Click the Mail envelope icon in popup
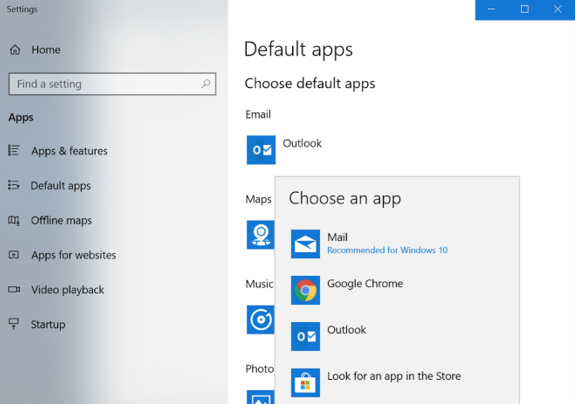This screenshot has width=576, height=404. [305, 244]
